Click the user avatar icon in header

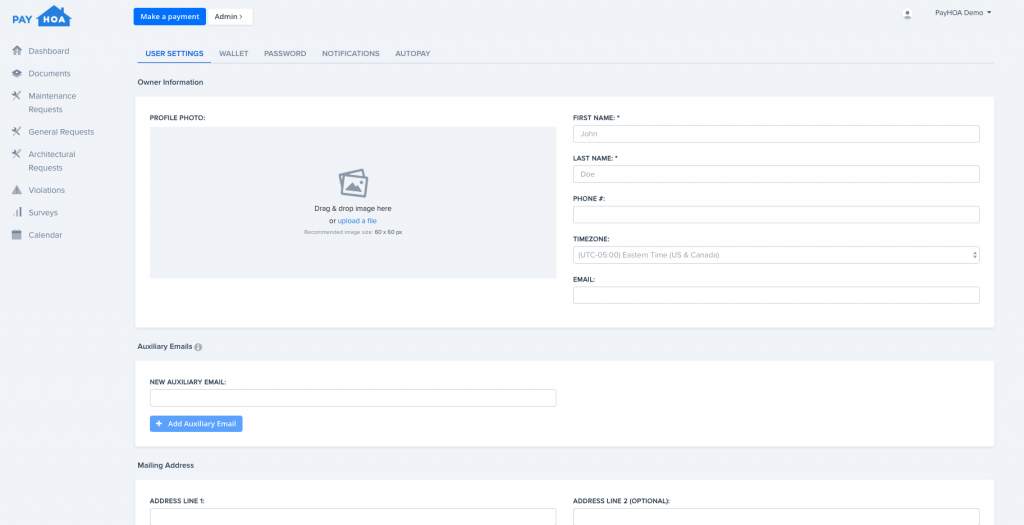tap(907, 14)
